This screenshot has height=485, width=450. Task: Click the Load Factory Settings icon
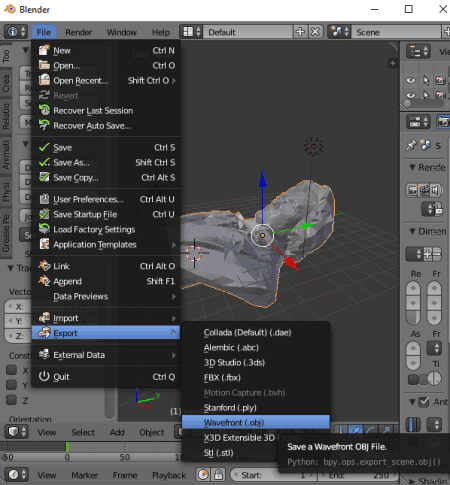[44, 229]
